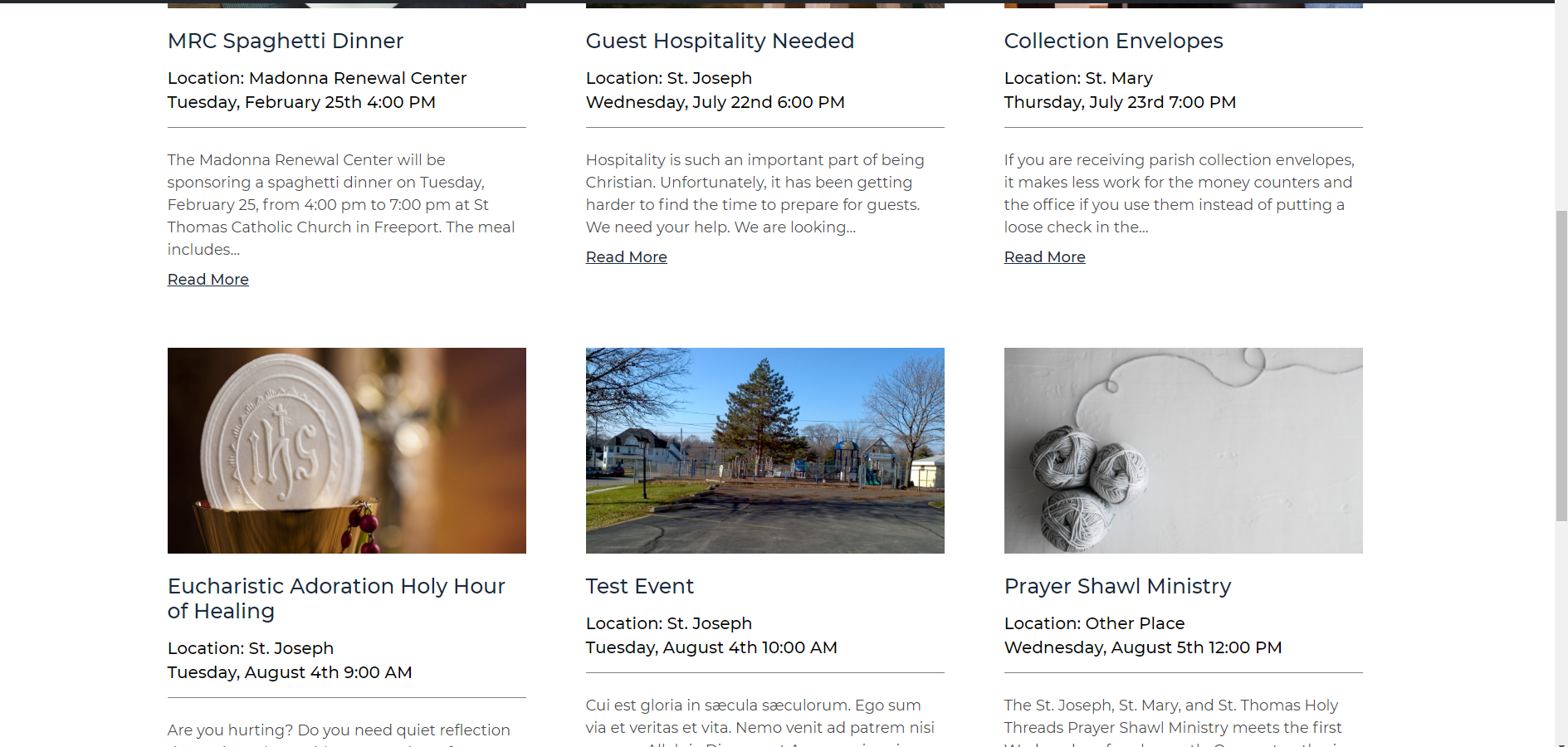Click the scrollbar down arrow
This screenshot has width=1568, height=747.
pyautogui.click(x=1561, y=740)
